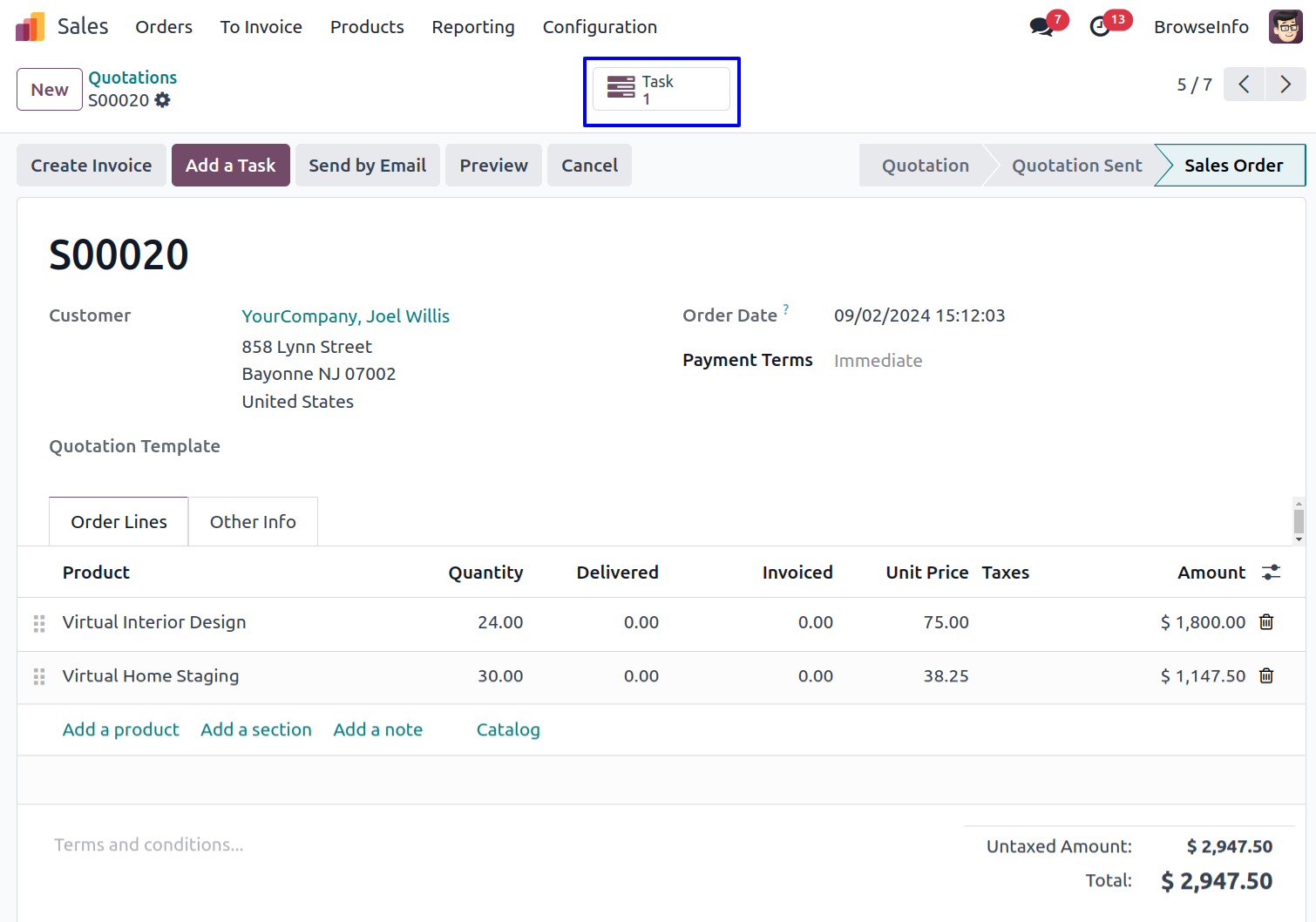Delete the Virtual Interior Design line

click(x=1266, y=622)
